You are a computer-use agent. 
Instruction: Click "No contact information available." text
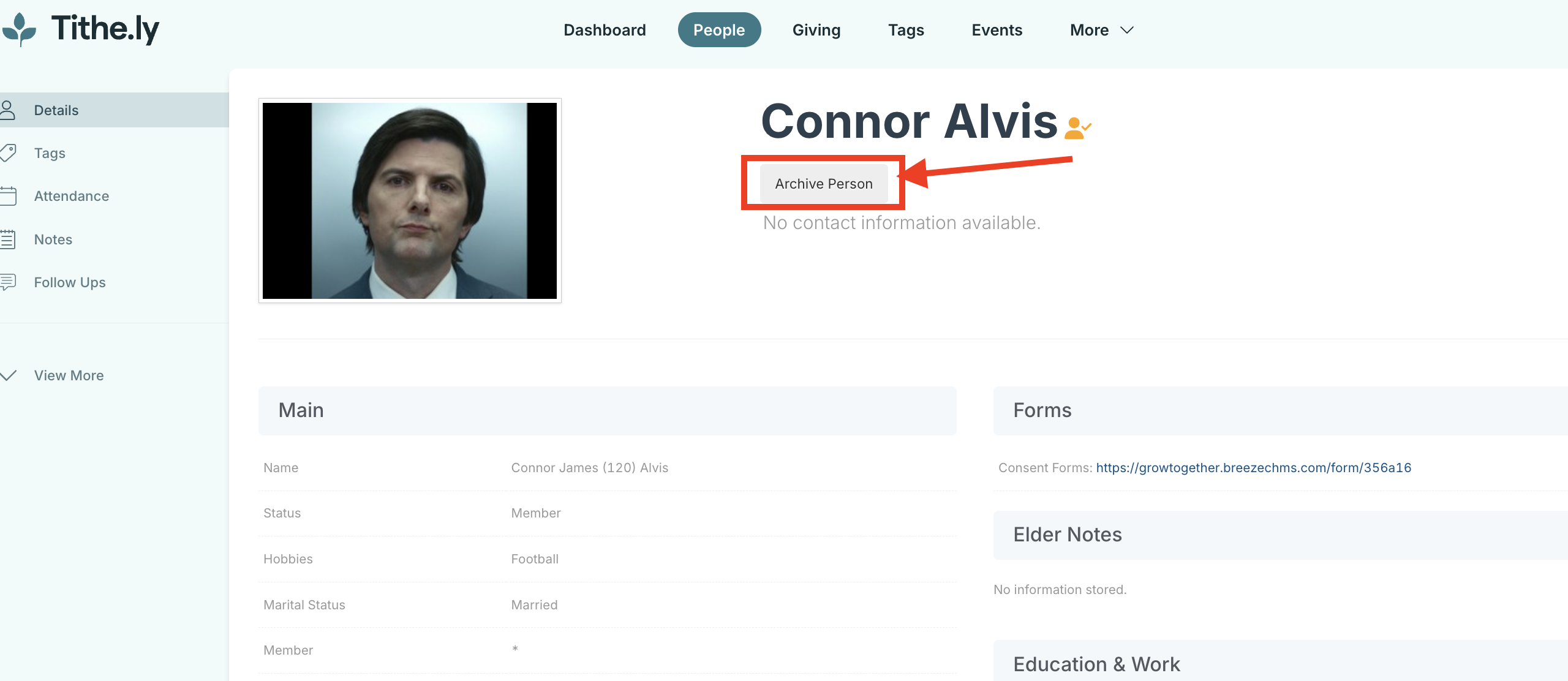[x=902, y=223]
